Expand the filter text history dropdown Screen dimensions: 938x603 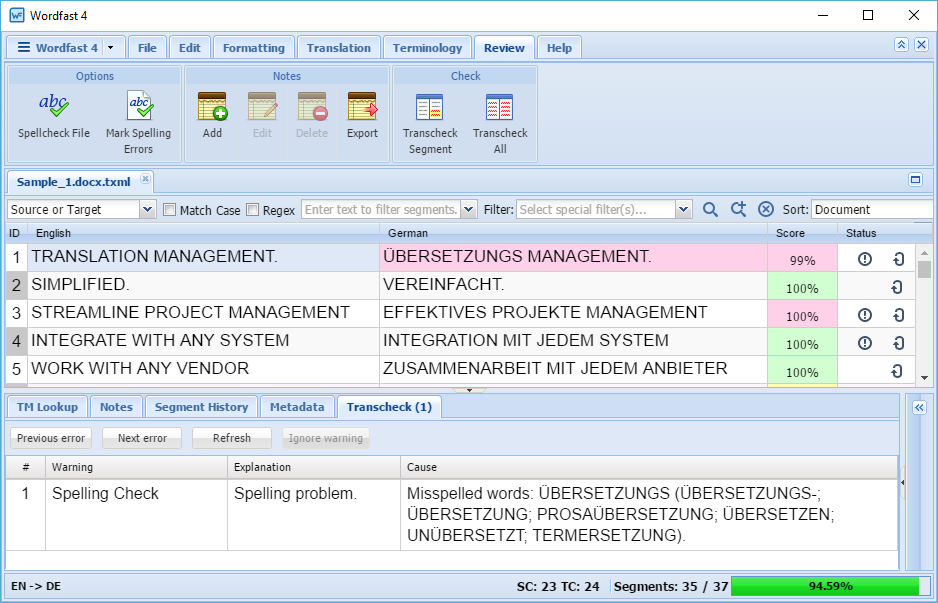[468, 209]
